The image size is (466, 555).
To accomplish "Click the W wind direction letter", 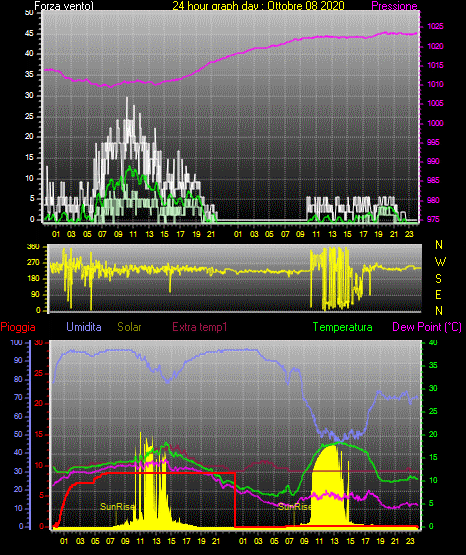I will [x=440, y=262].
